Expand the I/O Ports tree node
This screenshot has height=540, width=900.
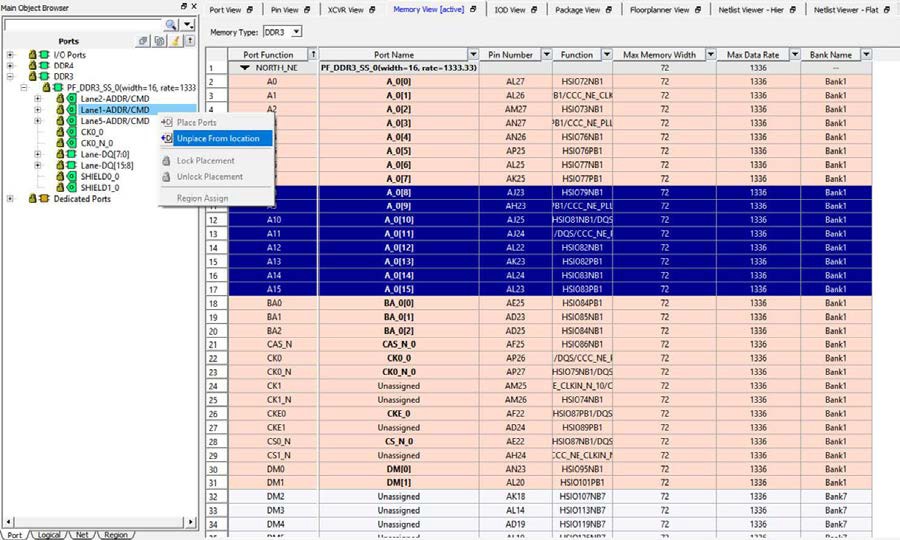pyautogui.click(x=10, y=55)
